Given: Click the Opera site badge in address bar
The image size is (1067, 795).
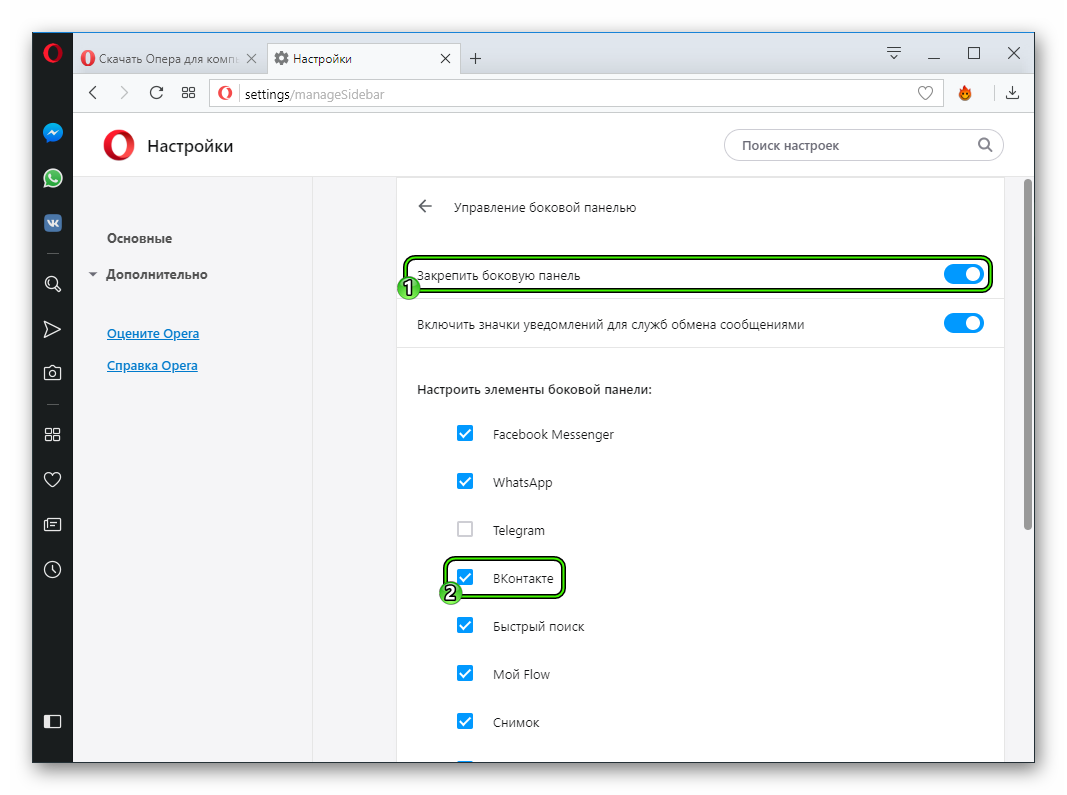Looking at the screenshot, I should 225,93.
